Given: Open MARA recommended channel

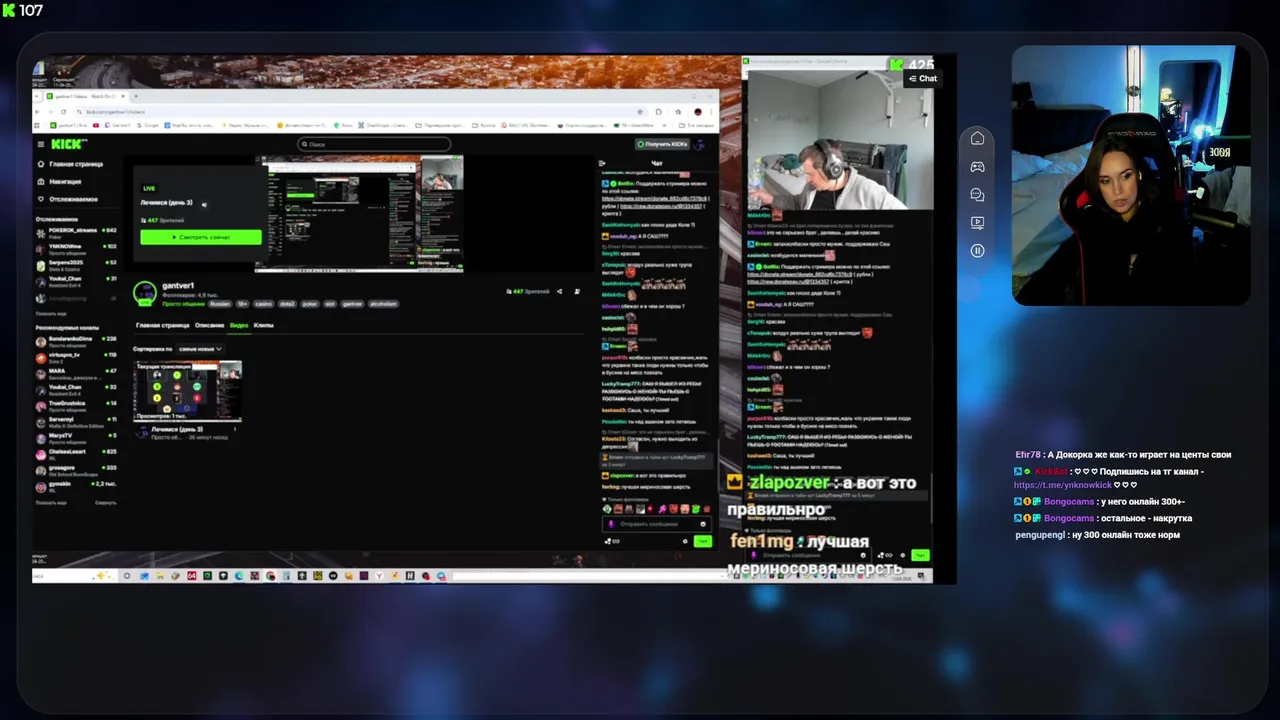Looking at the screenshot, I should [77, 372].
